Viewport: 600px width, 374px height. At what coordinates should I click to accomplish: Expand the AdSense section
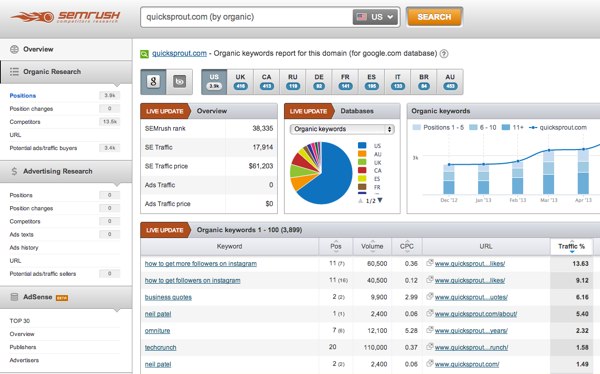[66, 297]
